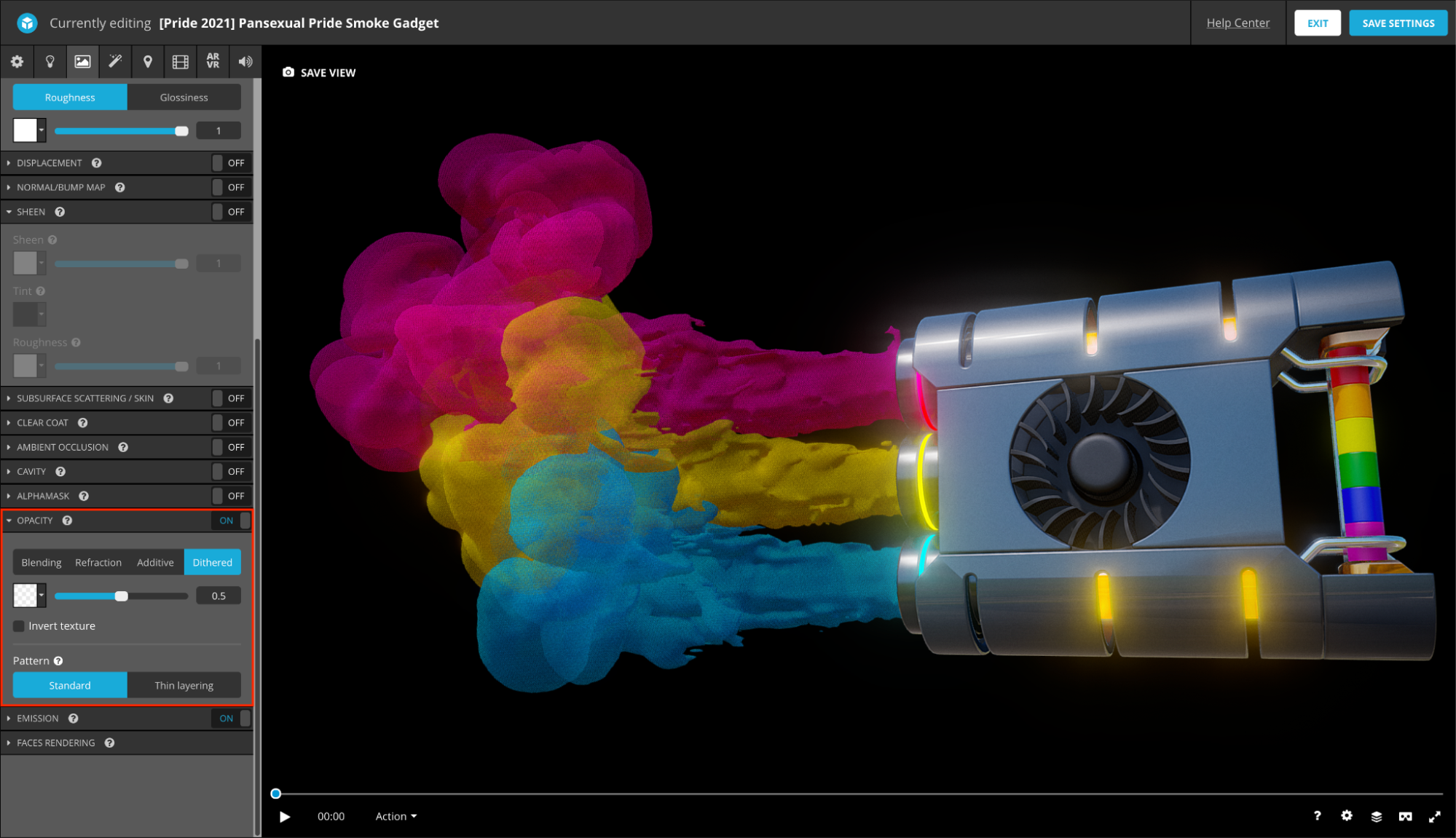Check the Invert texture checkbox
The image size is (1456, 838).
click(x=19, y=626)
